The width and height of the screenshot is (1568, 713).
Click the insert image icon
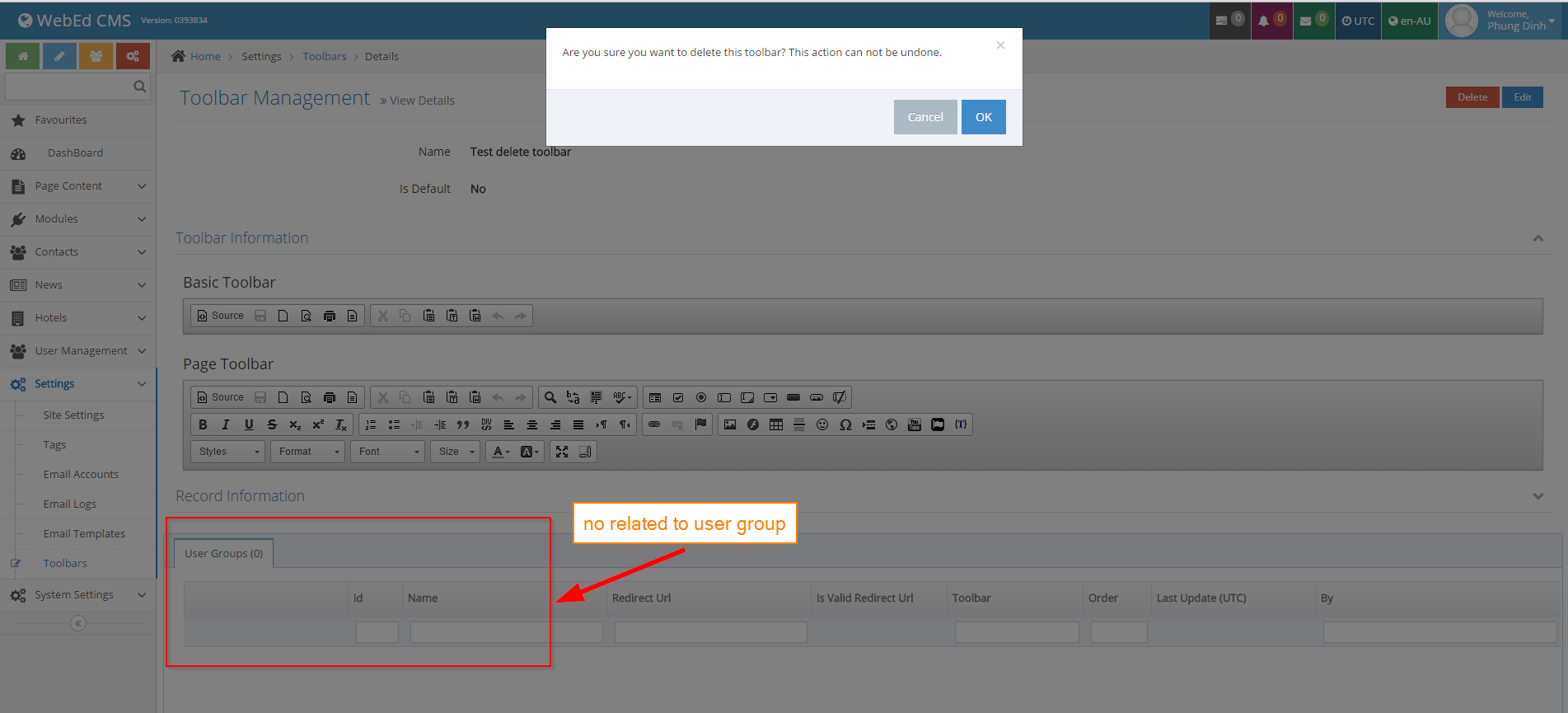pyautogui.click(x=730, y=425)
